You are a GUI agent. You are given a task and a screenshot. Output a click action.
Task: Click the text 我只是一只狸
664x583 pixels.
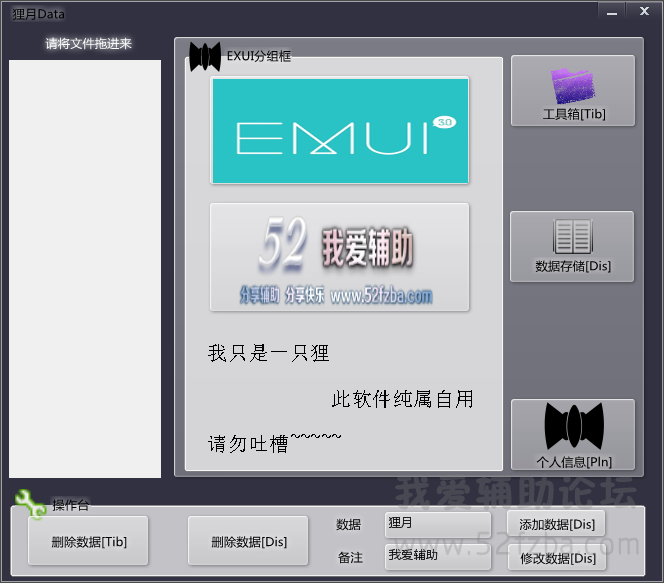tap(268, 353)
